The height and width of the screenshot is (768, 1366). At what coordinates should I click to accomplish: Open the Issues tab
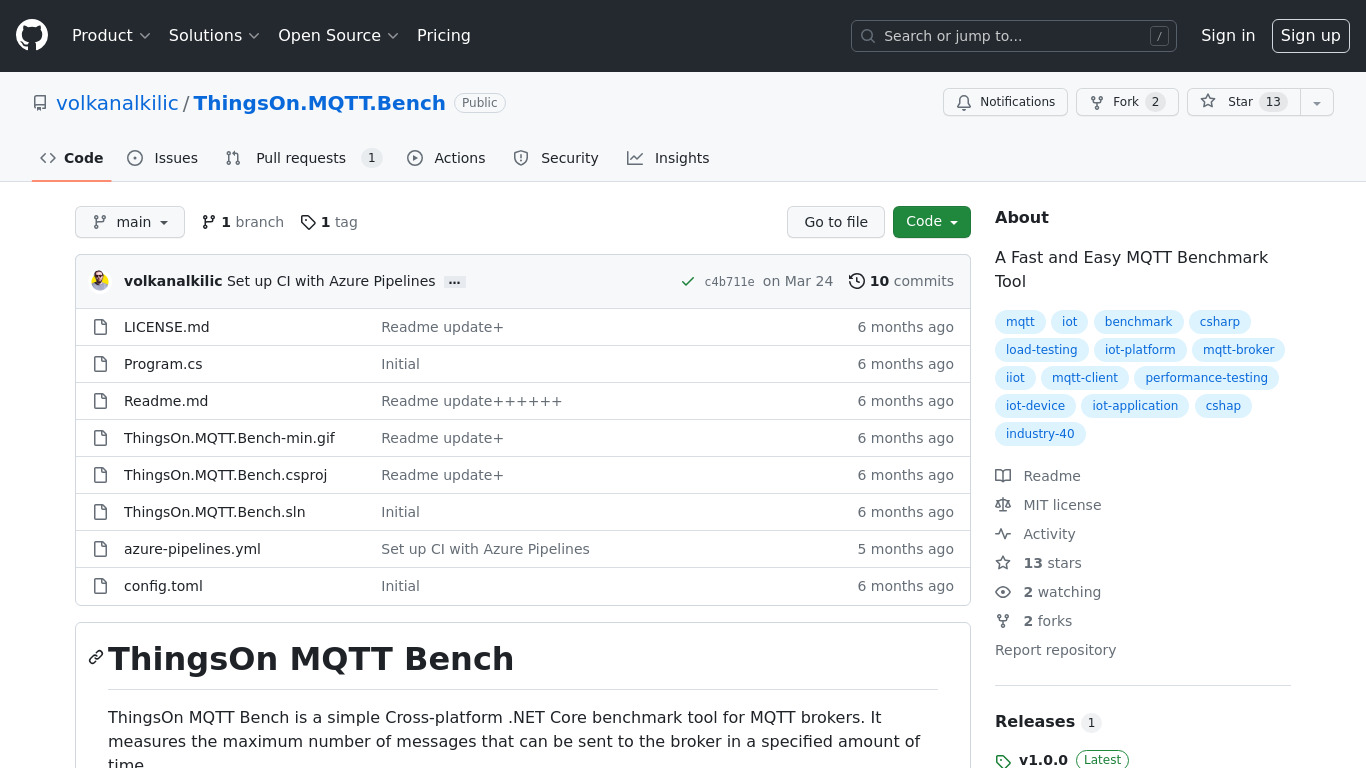tap(162, 158)
